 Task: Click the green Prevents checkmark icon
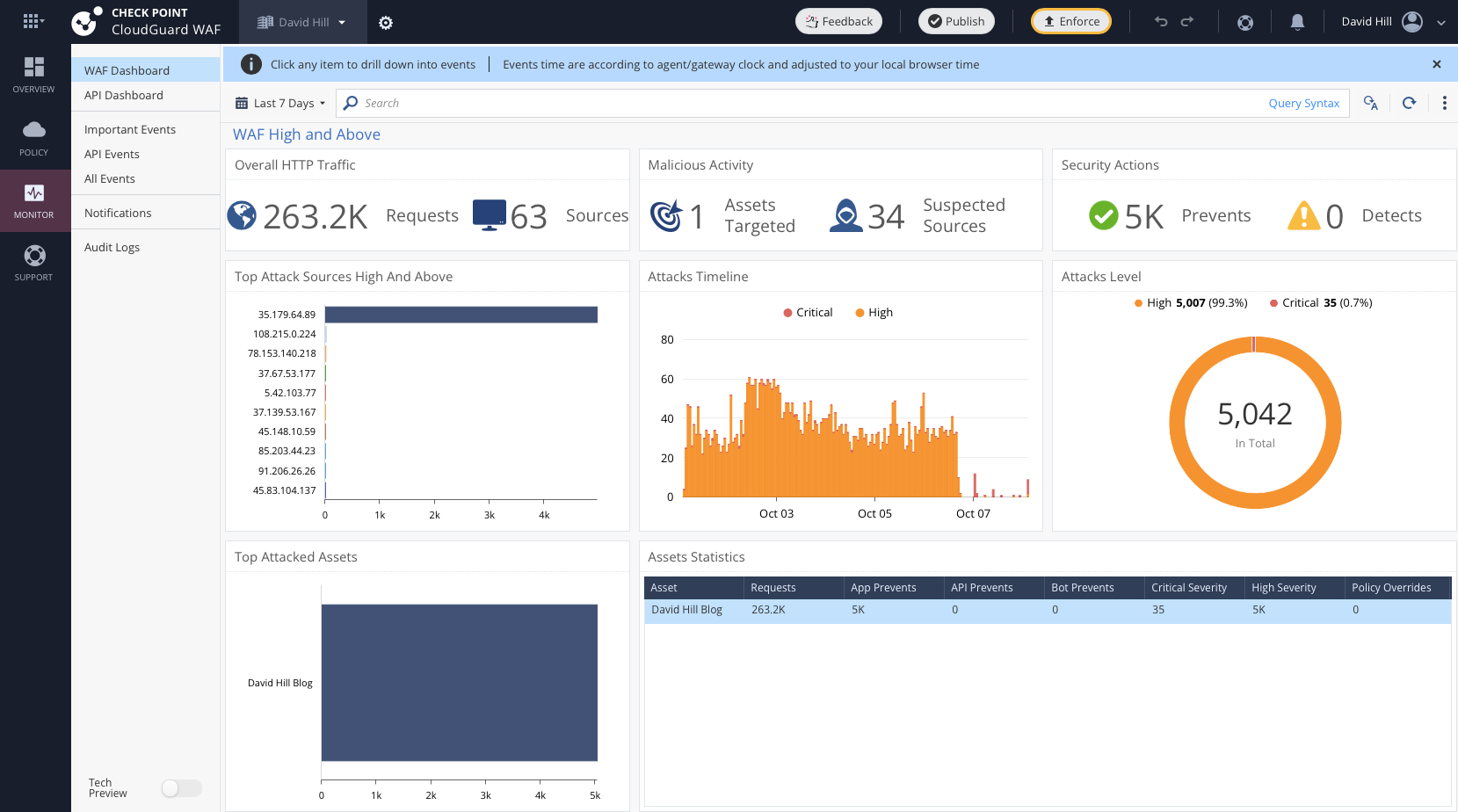click(1104, 215)
